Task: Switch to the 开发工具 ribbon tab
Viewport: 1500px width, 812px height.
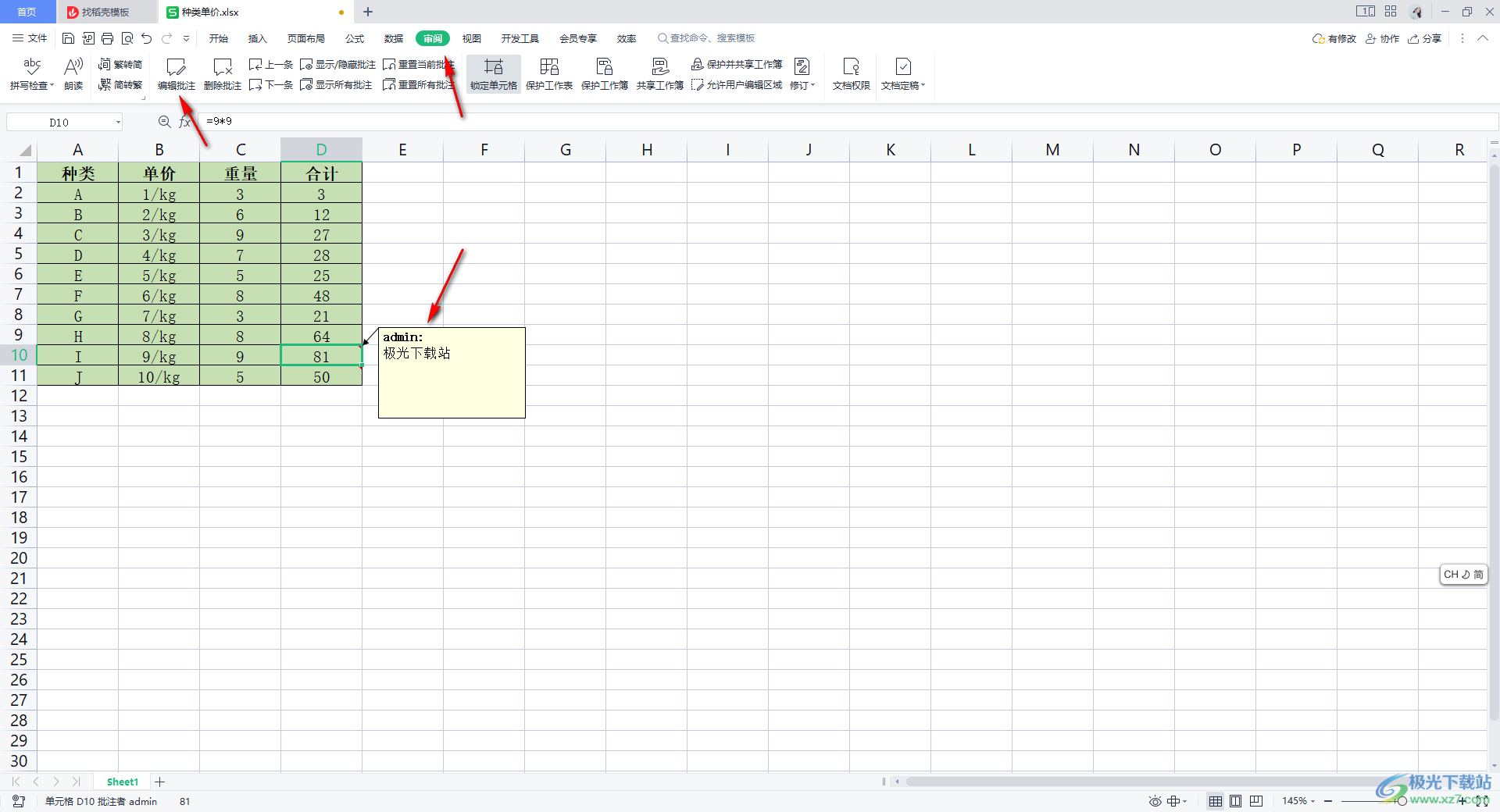Action: coord(520,38)
